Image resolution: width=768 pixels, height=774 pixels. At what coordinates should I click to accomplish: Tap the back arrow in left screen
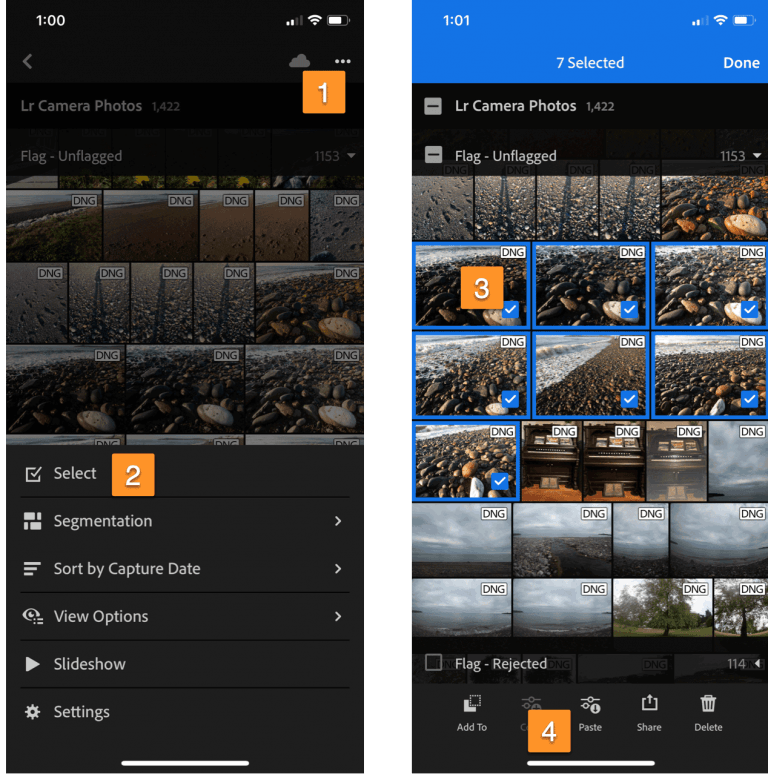[x=27, y=62]
